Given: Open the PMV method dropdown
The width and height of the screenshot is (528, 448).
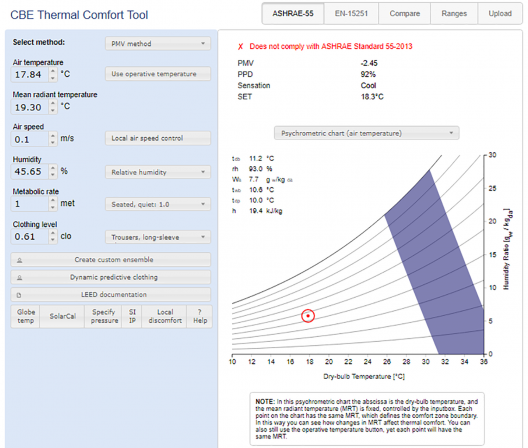Looking at the screenshot, I should 158,43.
